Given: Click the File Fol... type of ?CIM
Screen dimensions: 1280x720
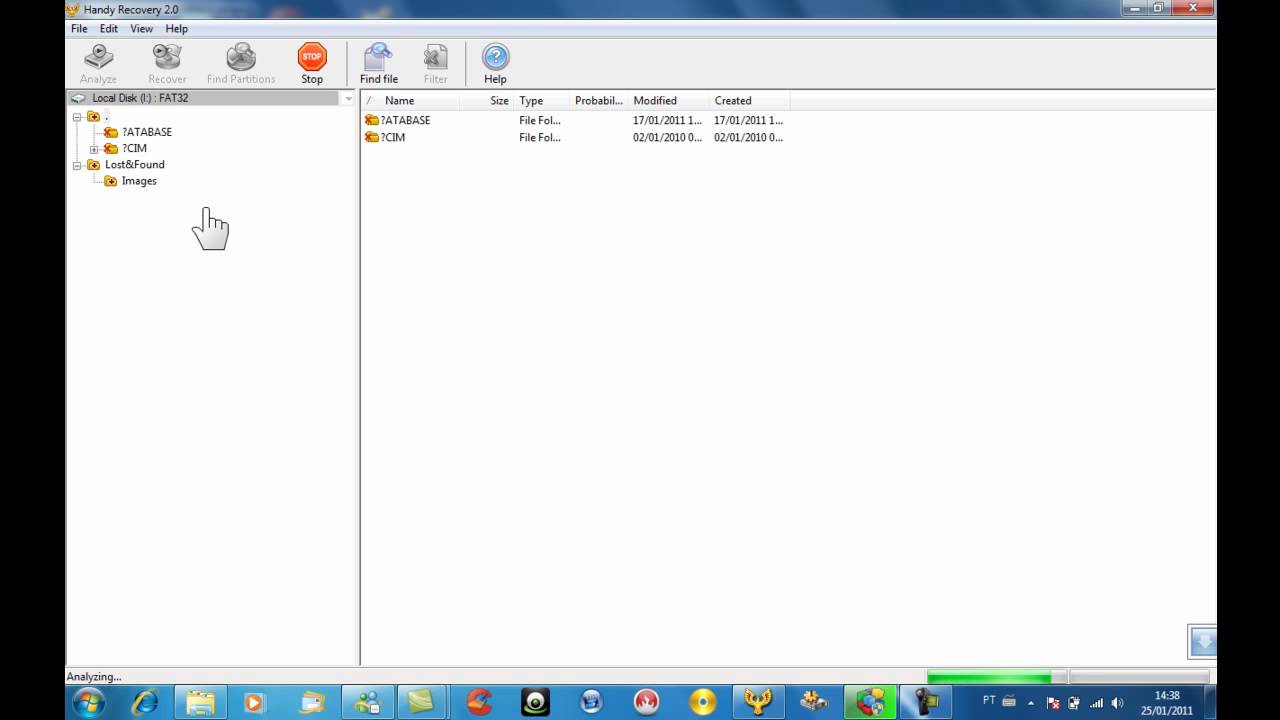Looking at the screenshot, I should (x=540, y=137).
